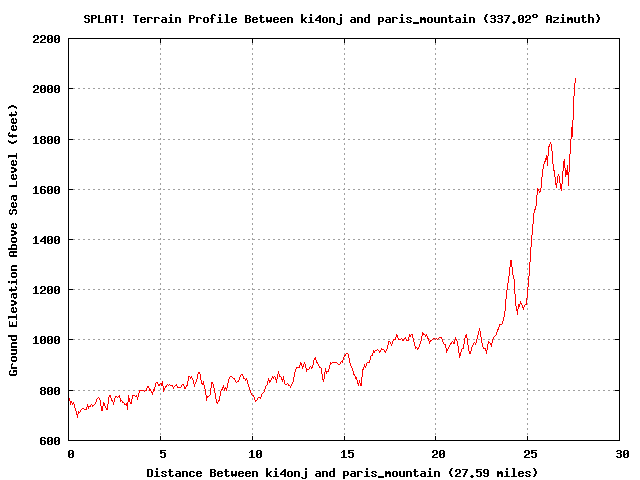Click the distance axis tick labeled 15

click(345, 453)
